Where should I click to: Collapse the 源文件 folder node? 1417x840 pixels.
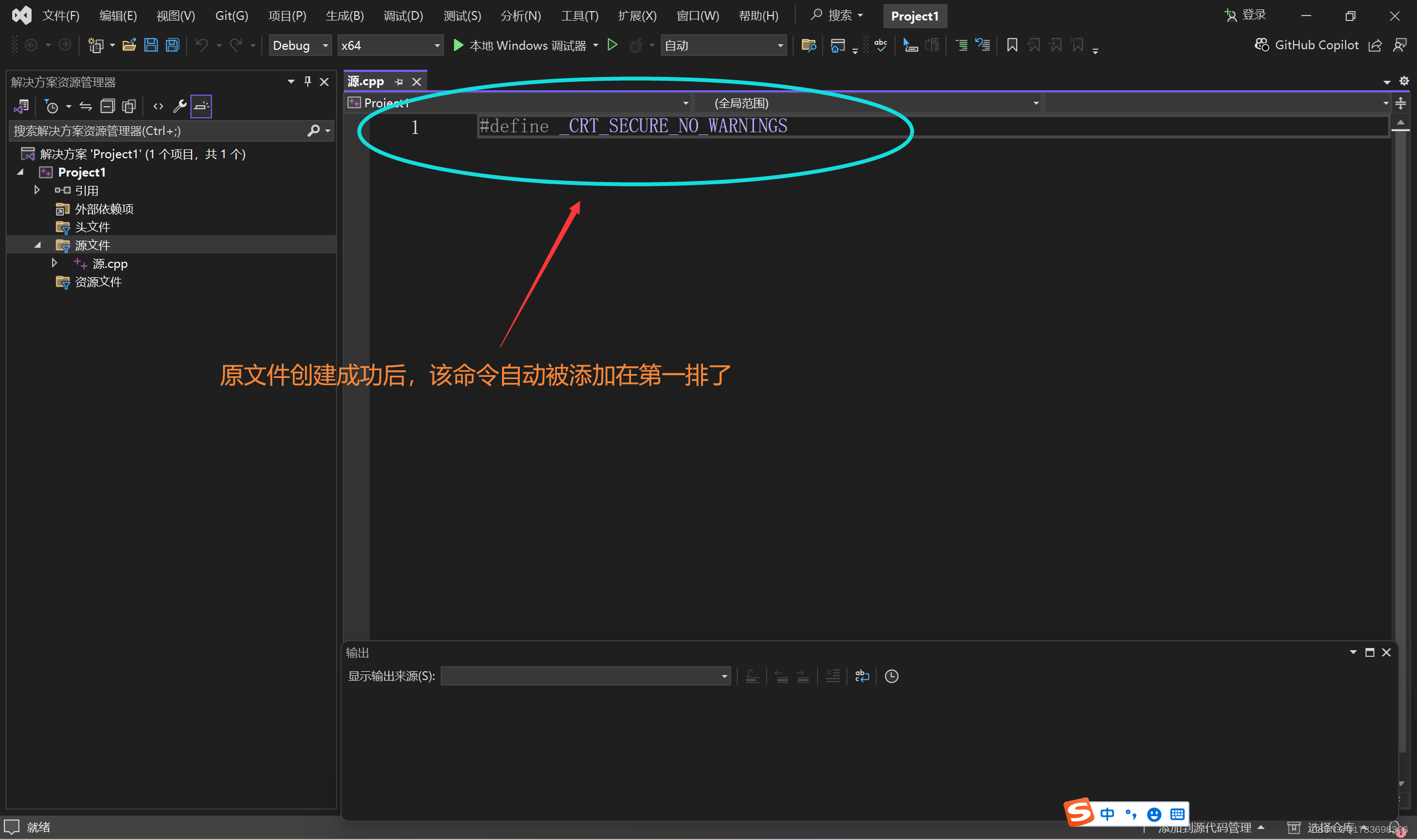(x=38, y=245)
